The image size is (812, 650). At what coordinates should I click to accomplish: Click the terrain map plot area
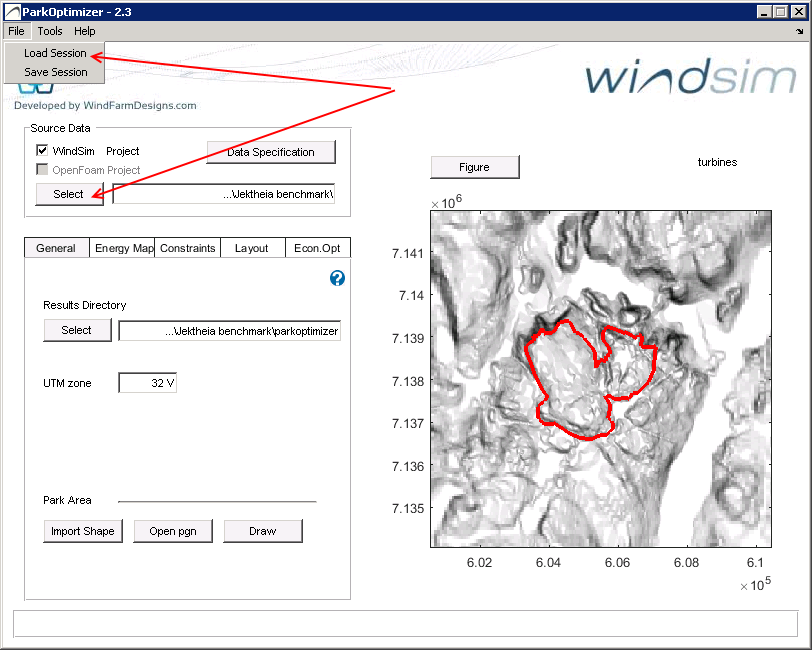click(601, 379)
